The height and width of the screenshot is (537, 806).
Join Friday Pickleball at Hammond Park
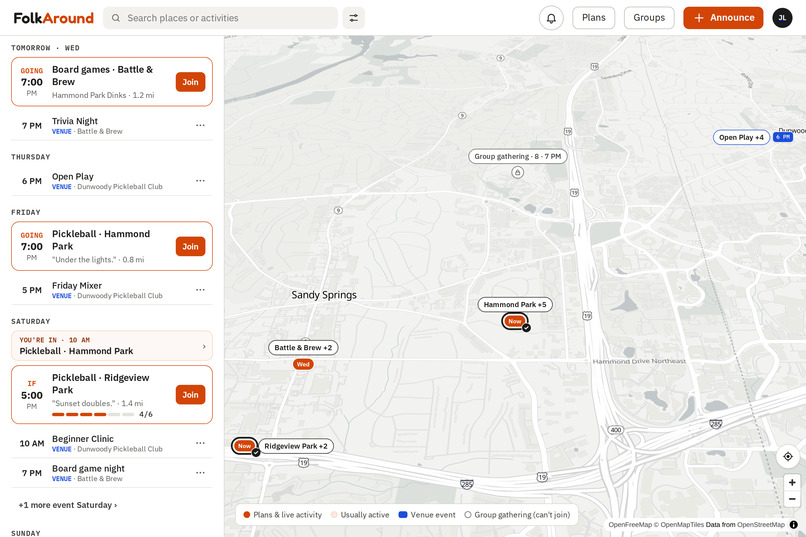tap(190, 247)
